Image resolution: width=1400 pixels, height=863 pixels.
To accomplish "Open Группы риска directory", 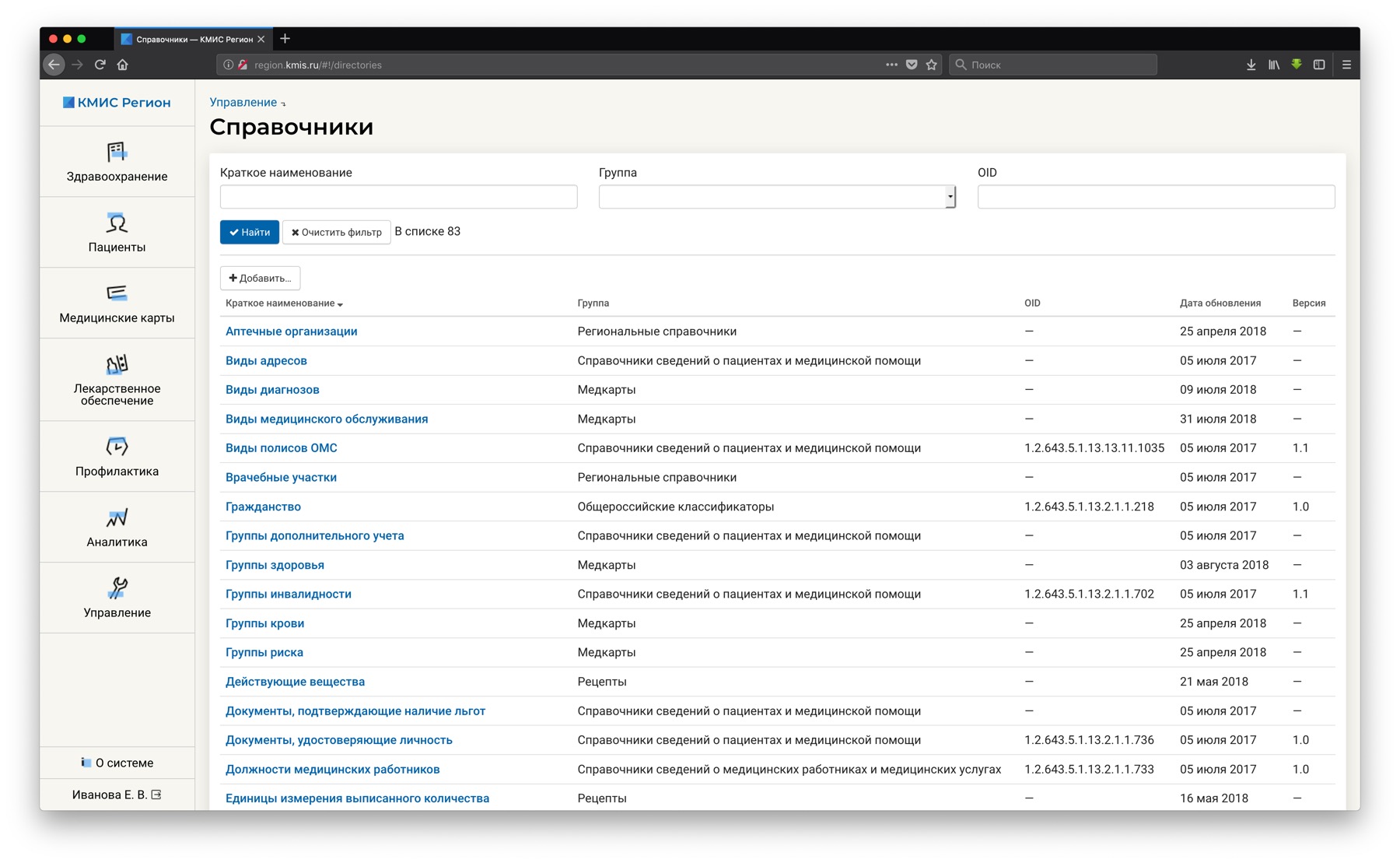I will click(x=264, y=652).
